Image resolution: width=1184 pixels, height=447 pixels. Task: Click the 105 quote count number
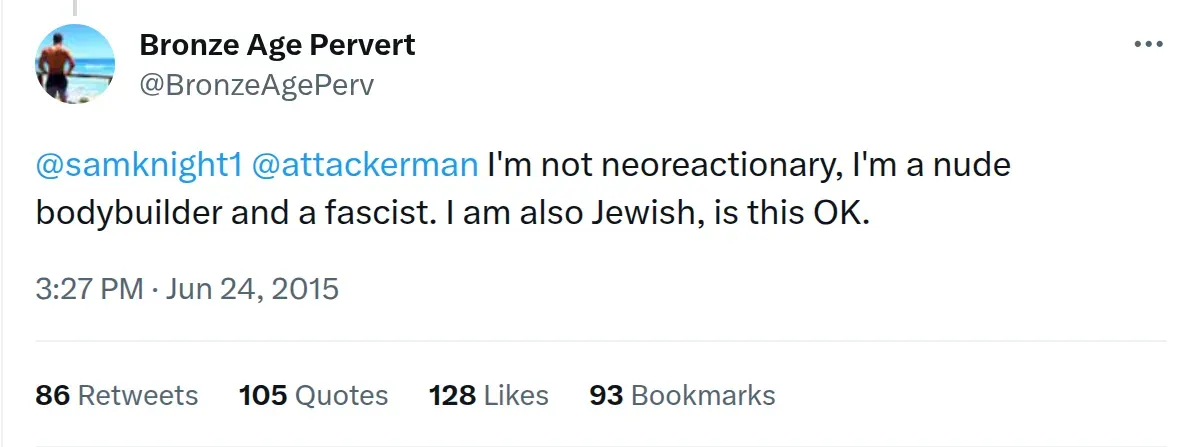pyautogui.click(x=264, y=395)
